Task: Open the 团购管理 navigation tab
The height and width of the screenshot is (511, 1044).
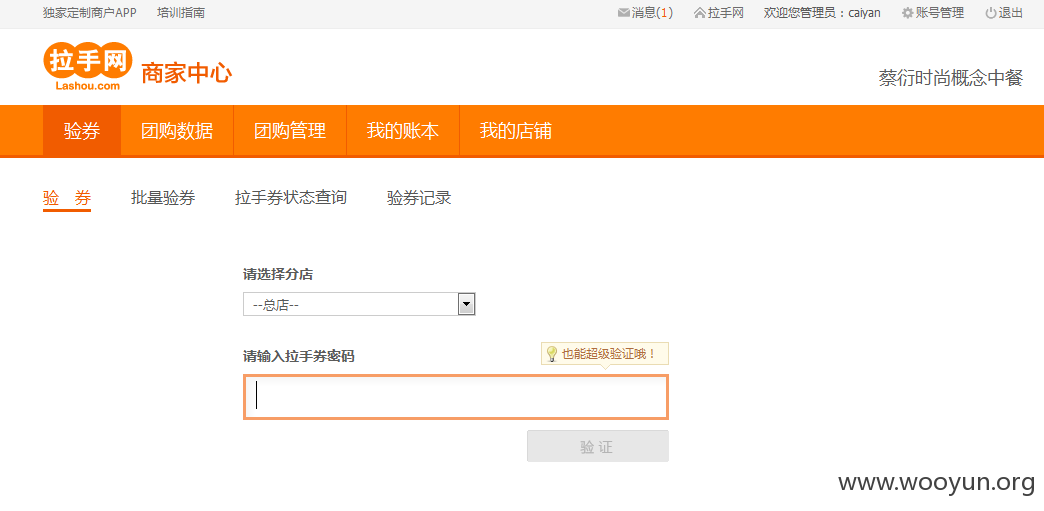Action: [x=290, y=131]
